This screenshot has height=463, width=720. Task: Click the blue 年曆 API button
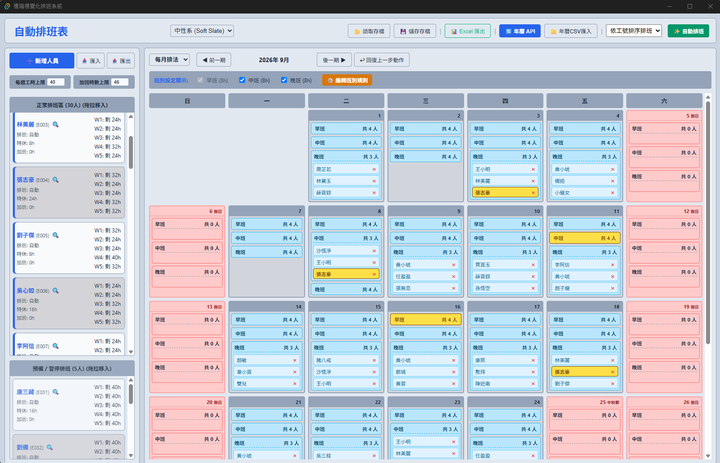520,31
